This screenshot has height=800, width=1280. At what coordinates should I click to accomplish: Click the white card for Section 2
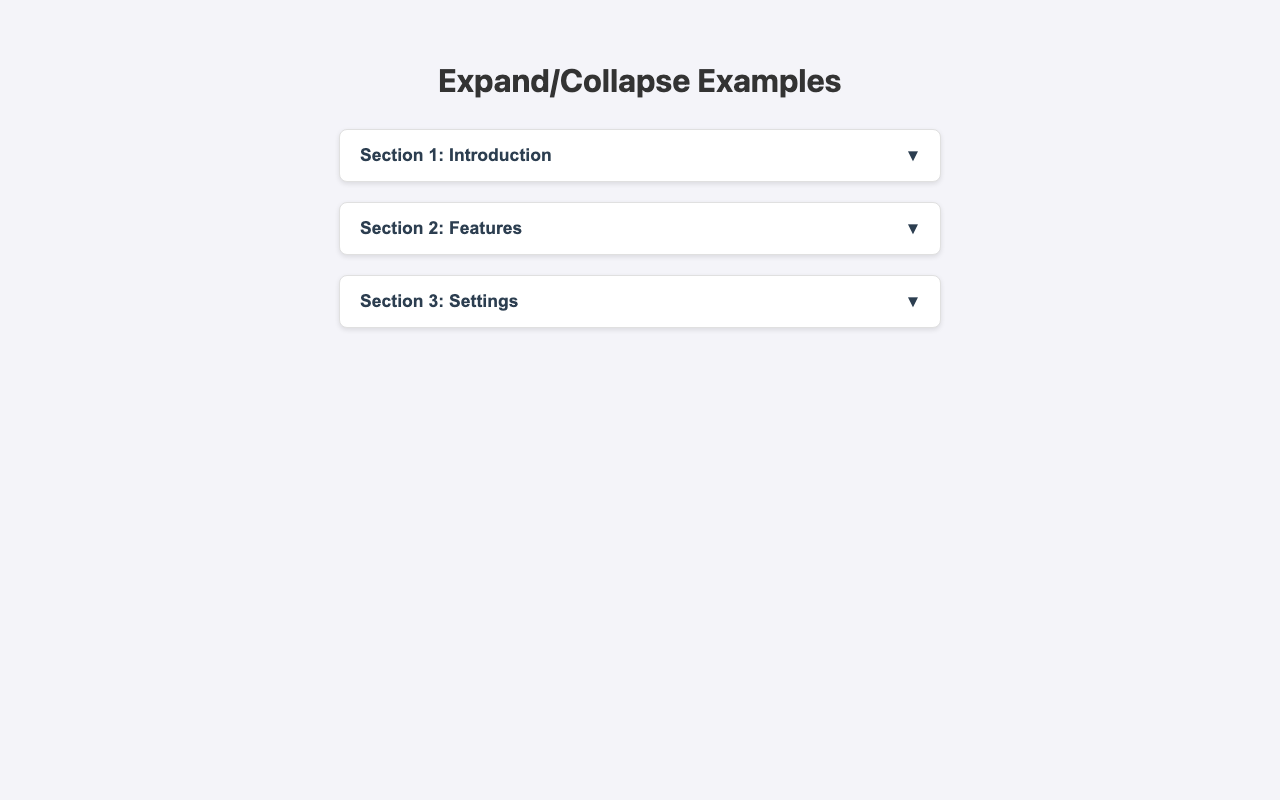click(640, 228)
